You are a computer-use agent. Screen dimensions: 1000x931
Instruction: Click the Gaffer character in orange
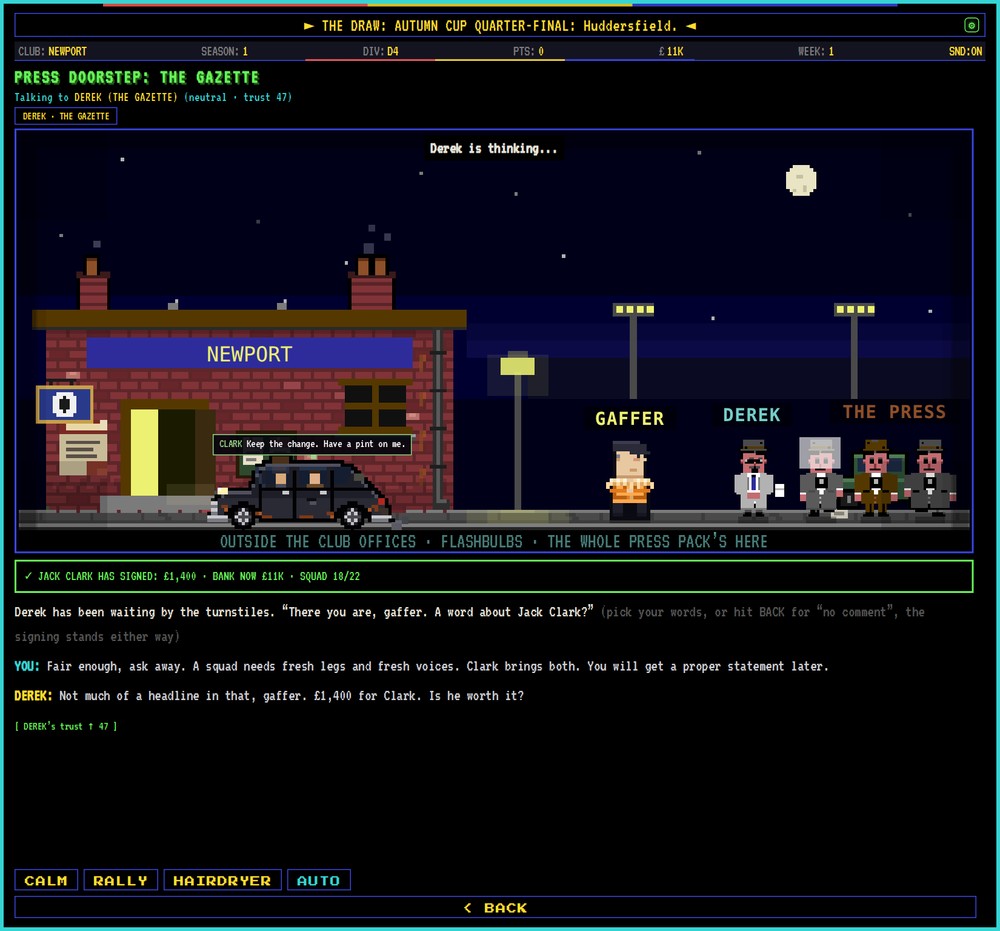click(629, 479)
